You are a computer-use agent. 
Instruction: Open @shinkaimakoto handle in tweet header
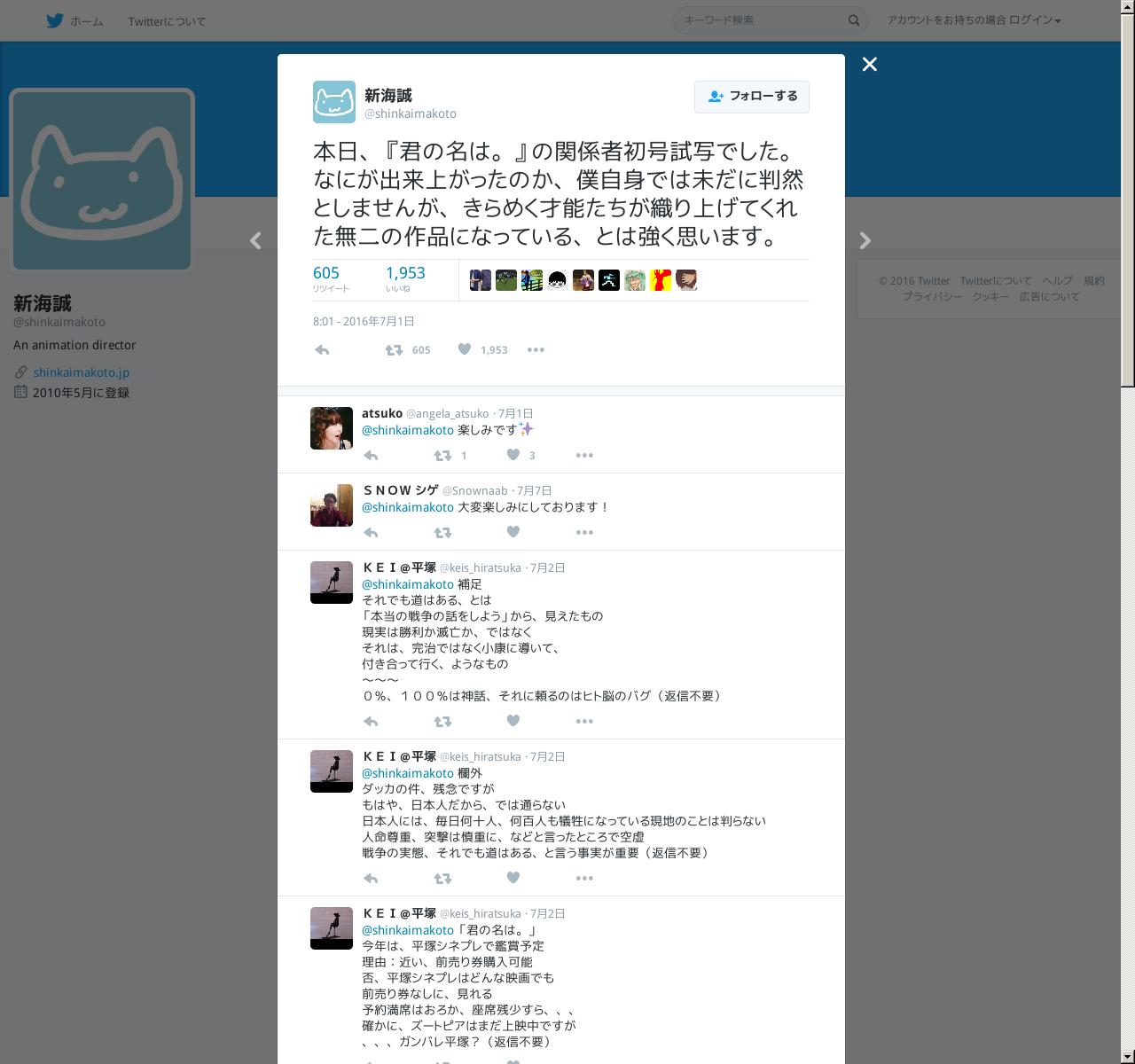411,113
